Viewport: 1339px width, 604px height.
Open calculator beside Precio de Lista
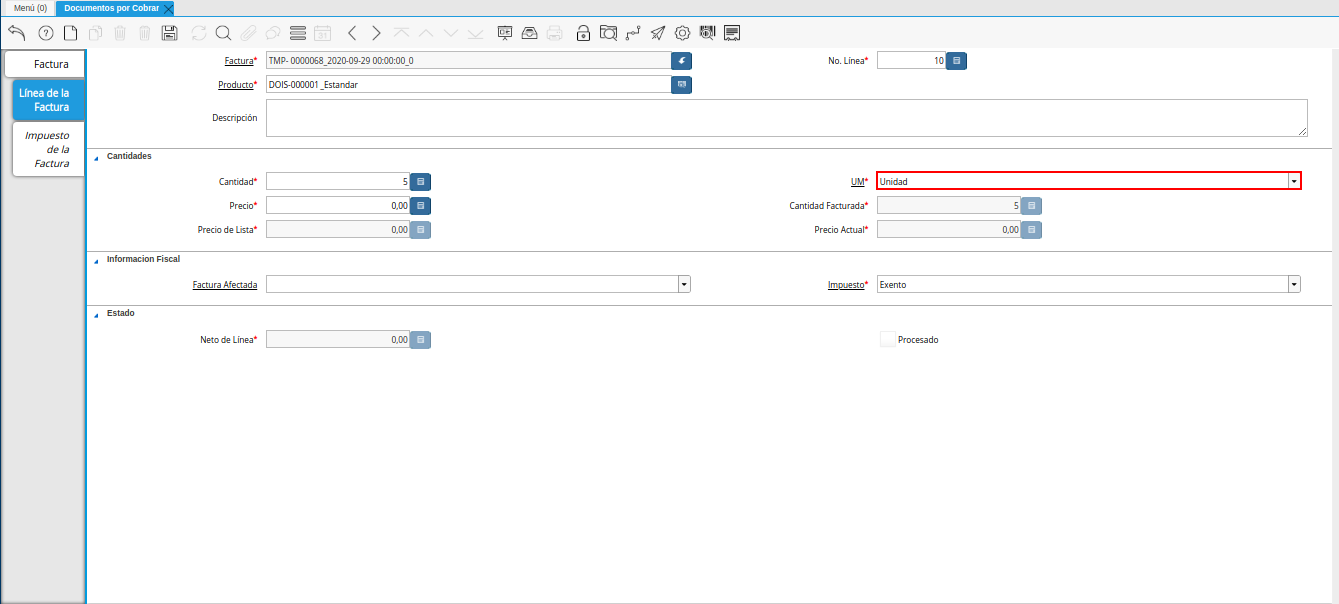421,230
